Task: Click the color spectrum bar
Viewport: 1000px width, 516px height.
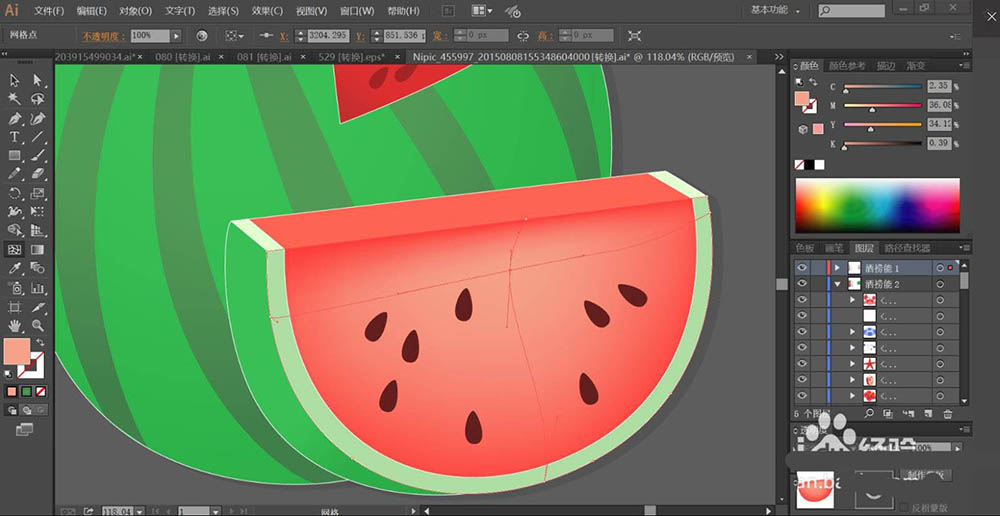Action: pos(876,206)
